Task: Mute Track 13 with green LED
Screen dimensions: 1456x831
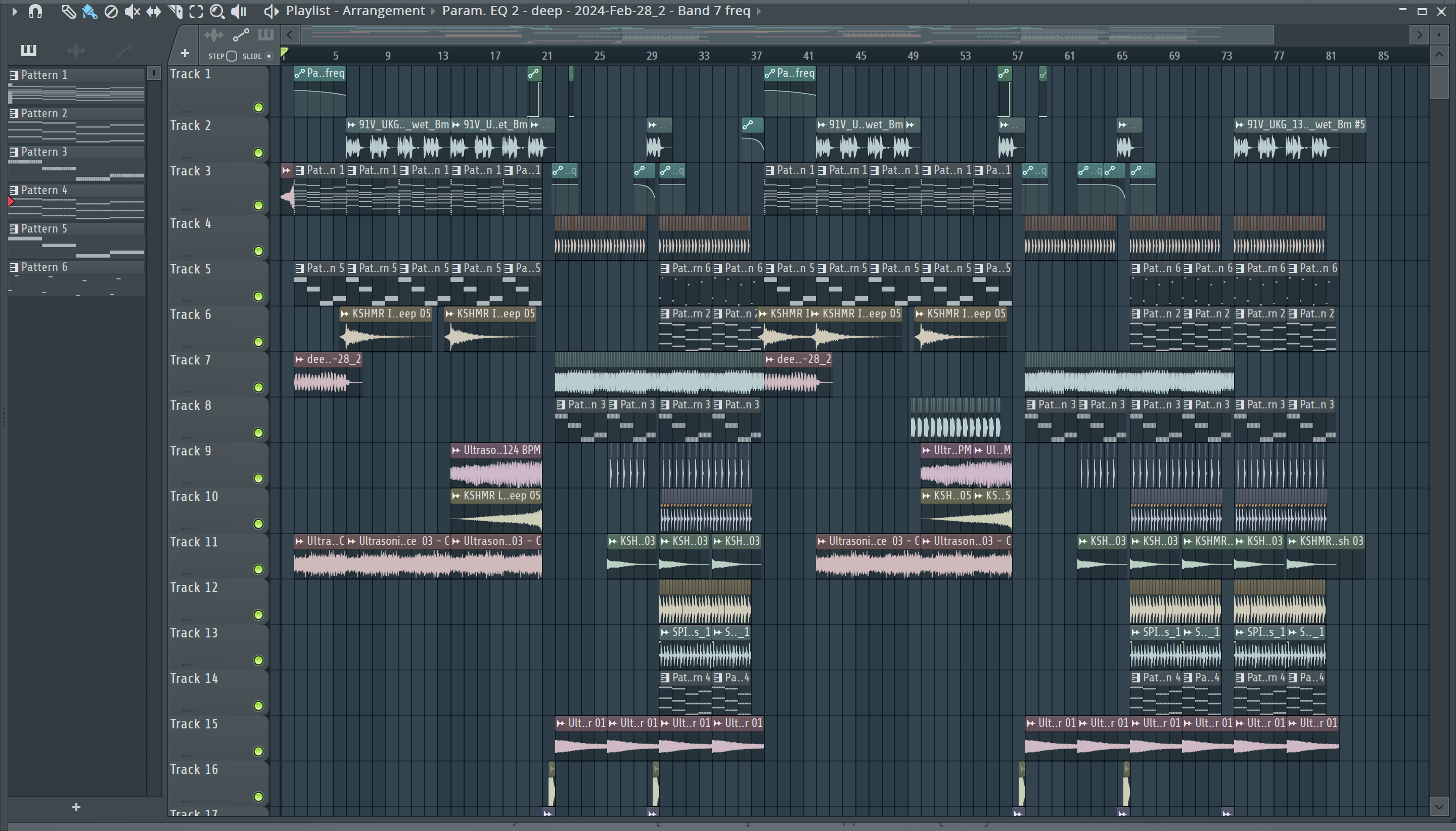Action: [258, 660]
